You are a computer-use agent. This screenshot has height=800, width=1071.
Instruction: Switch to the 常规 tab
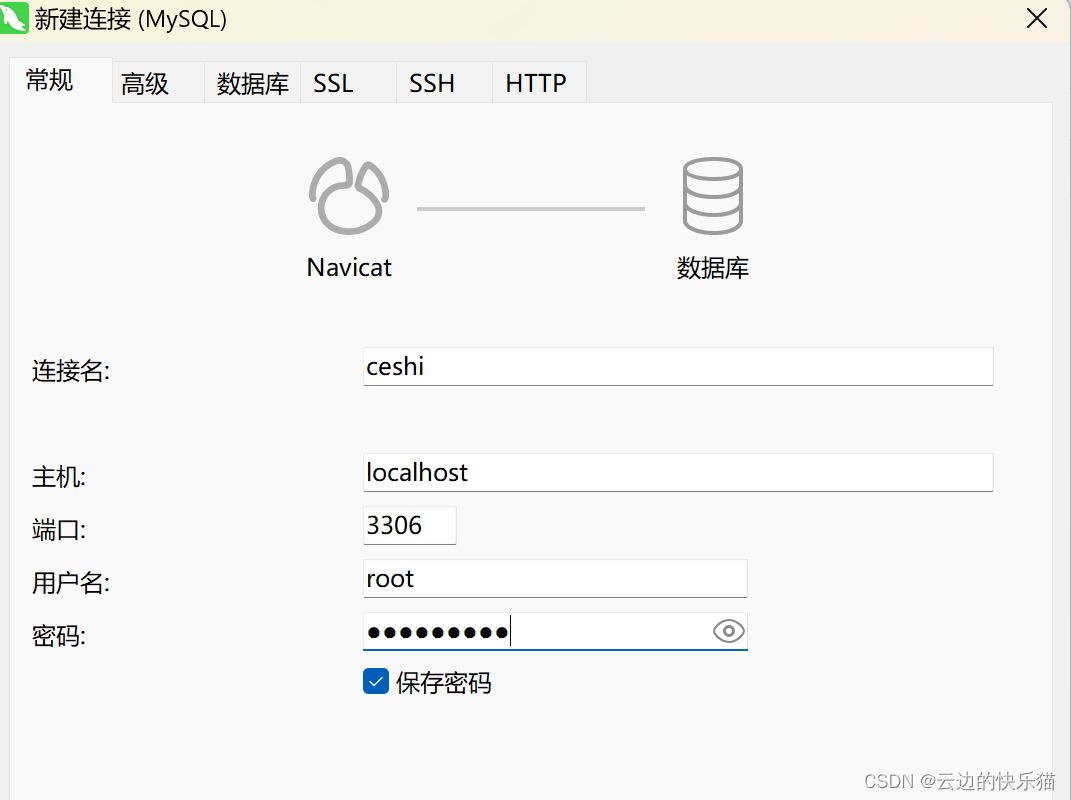(61, 81)
